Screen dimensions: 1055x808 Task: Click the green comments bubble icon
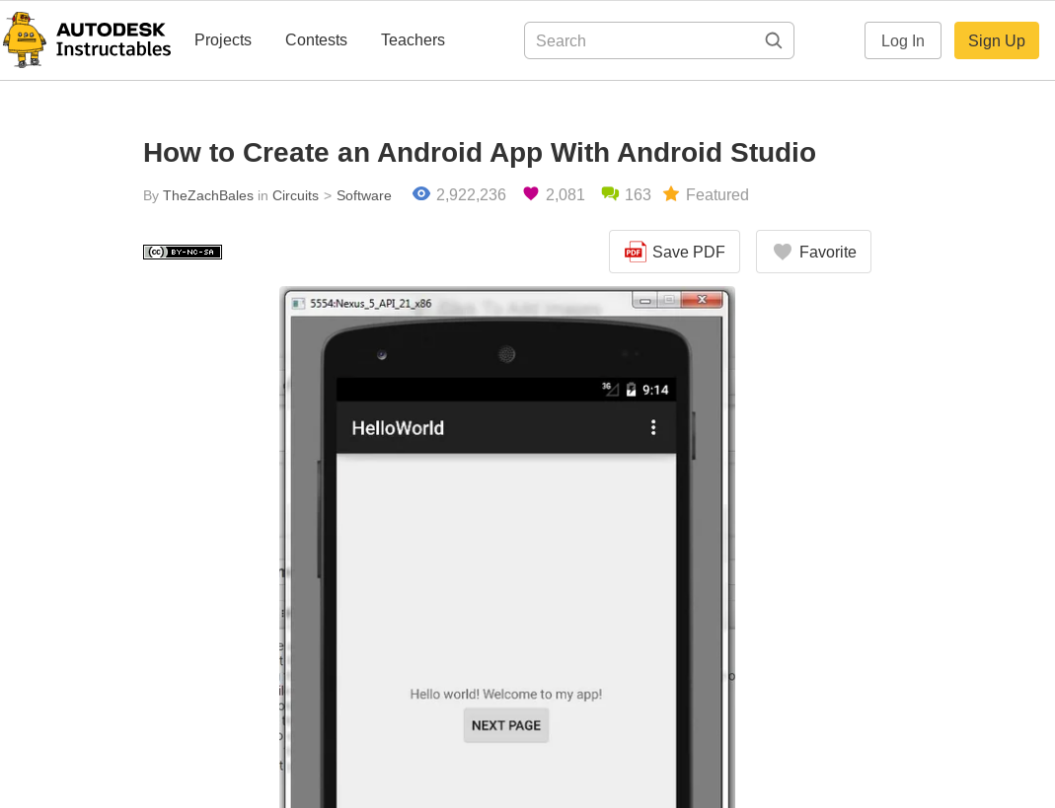click(x=610, y=194)
